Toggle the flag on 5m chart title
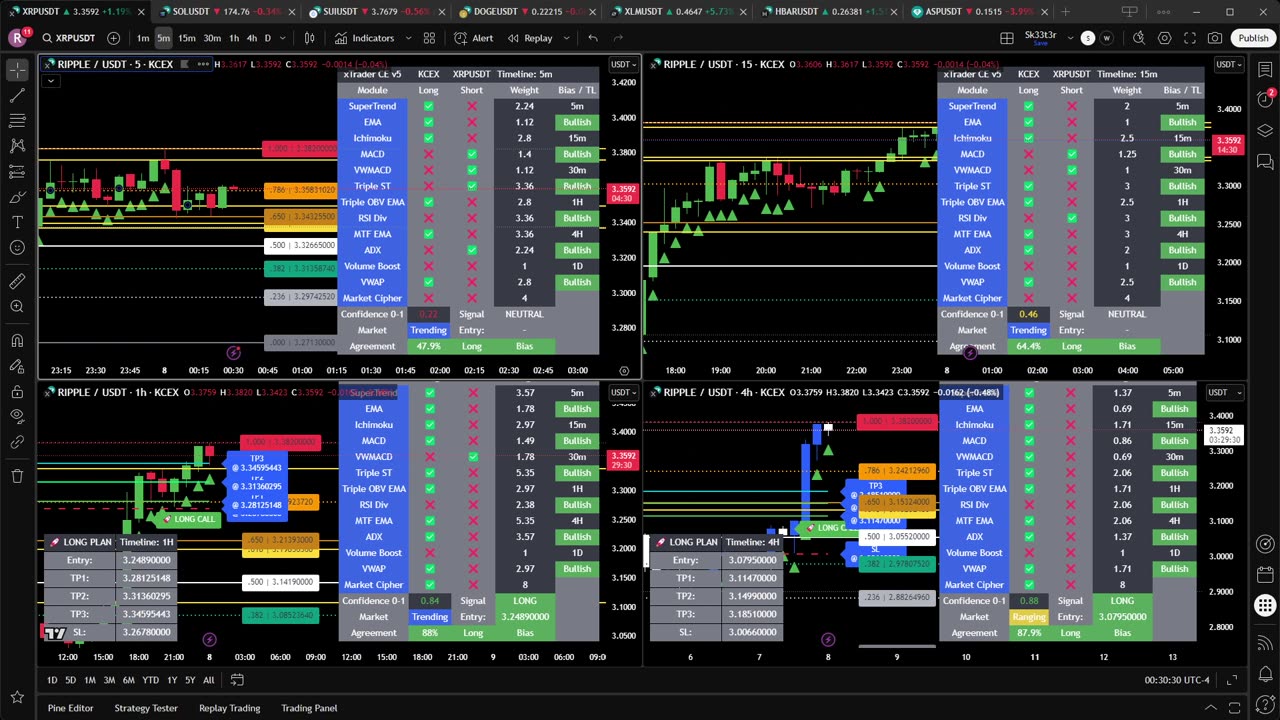 [x=184, y=64]
